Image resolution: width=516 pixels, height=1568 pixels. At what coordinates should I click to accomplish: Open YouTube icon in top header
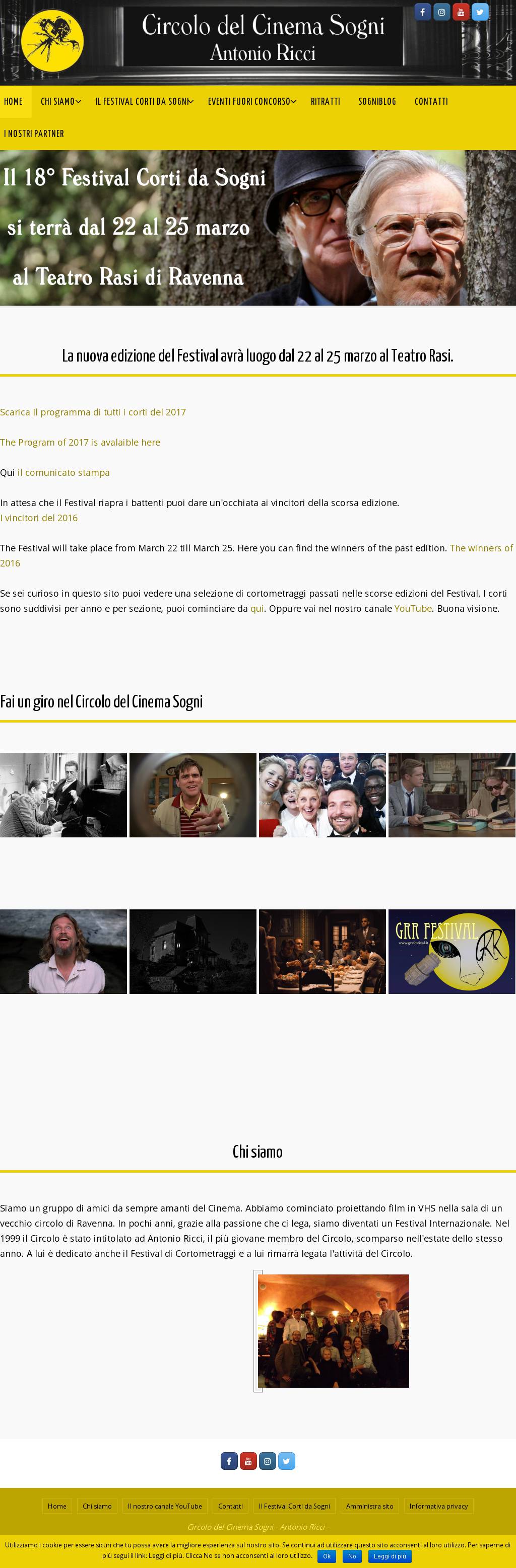[461, 12]
